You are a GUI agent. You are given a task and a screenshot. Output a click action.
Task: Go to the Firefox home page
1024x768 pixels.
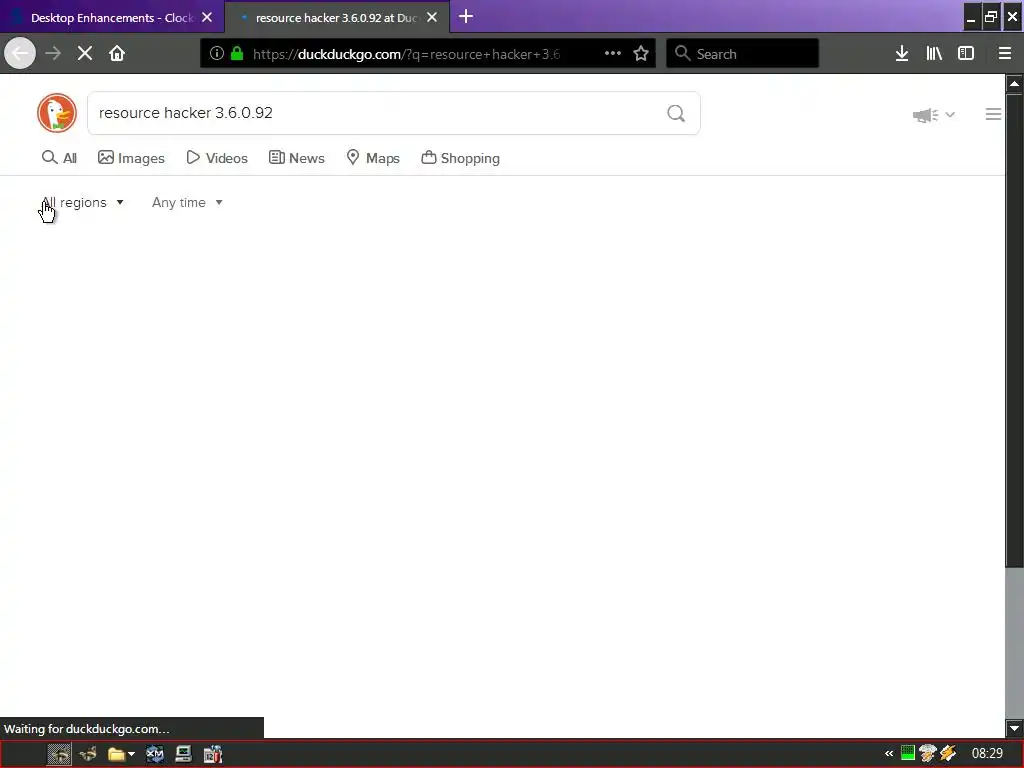click(x=117, y=54)
